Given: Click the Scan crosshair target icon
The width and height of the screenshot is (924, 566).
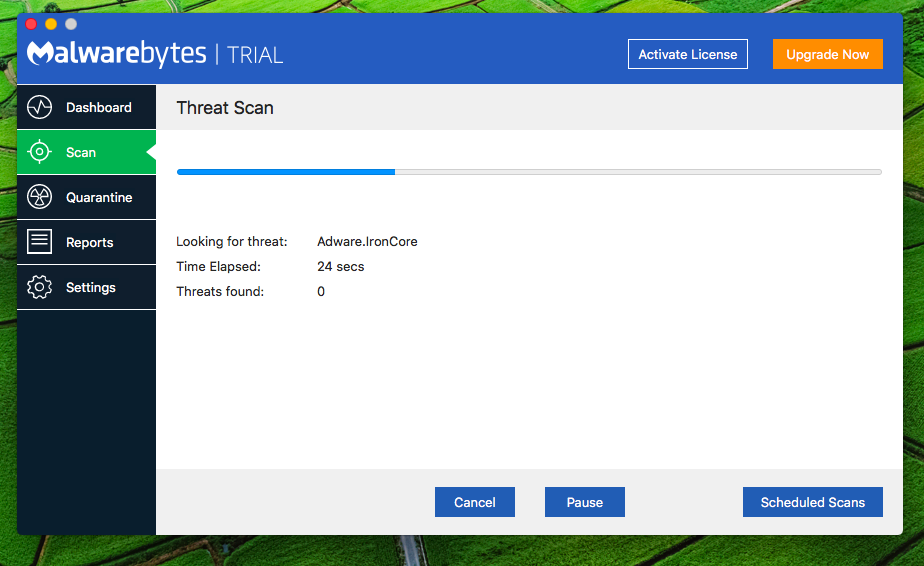Looking at the screenshot, I should pos(39,152).
